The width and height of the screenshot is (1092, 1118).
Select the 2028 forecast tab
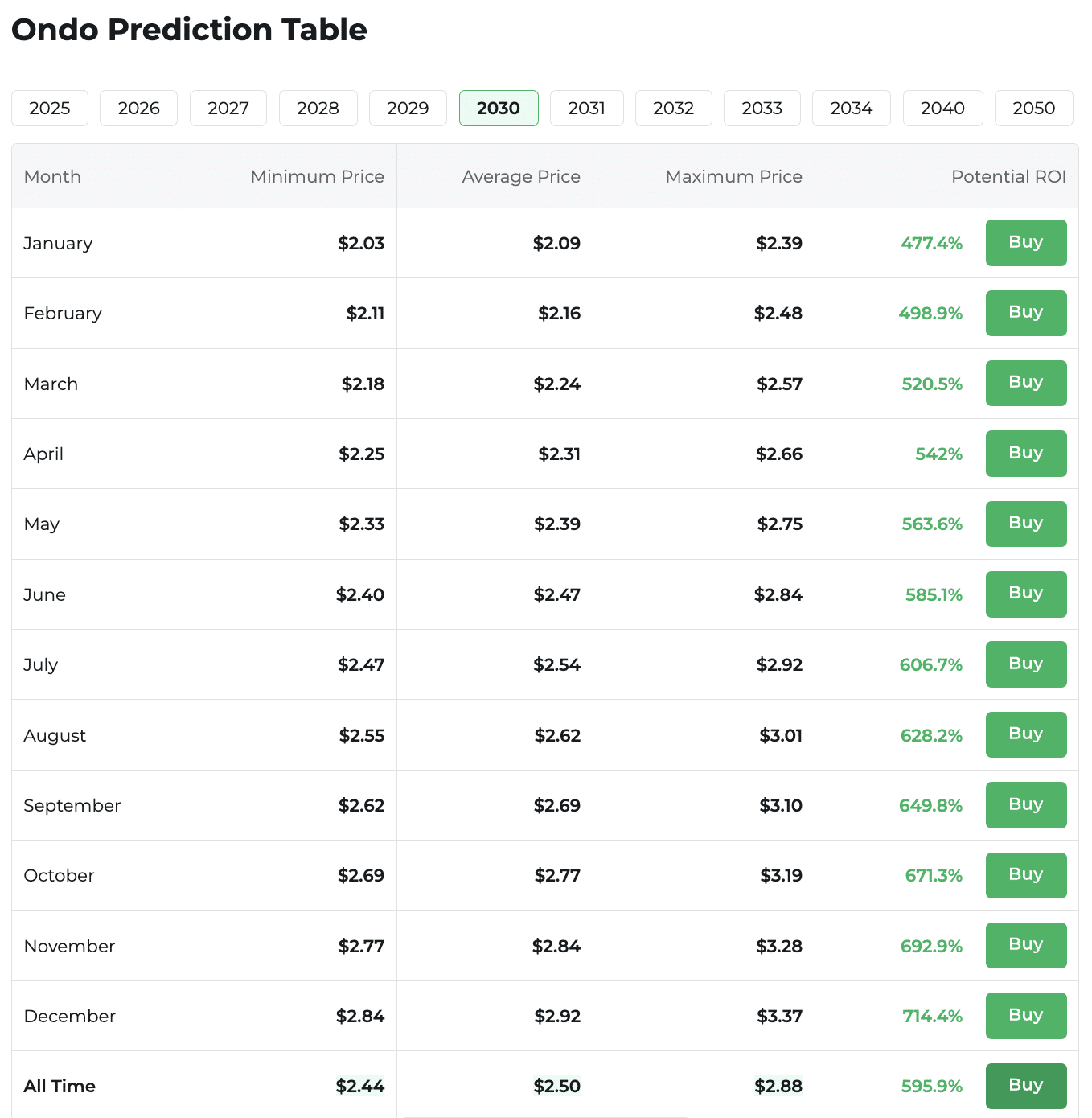pyautogui.click(x=318, y=108)
